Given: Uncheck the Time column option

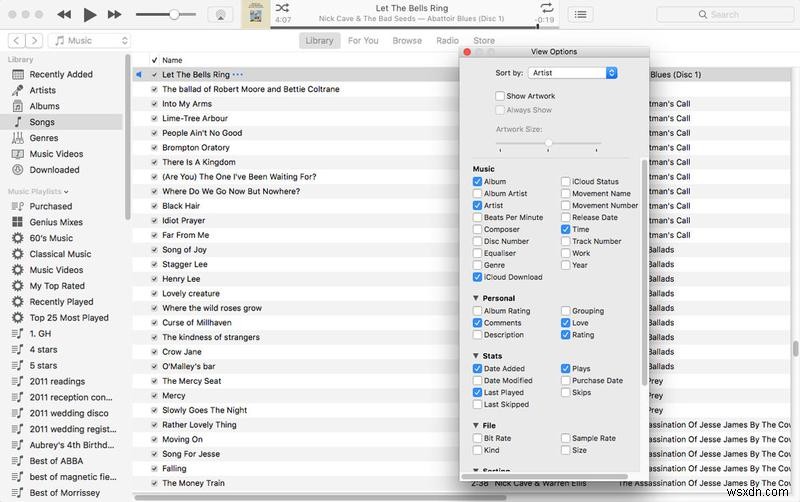Looking at the screenshot, I should point(565,229).
